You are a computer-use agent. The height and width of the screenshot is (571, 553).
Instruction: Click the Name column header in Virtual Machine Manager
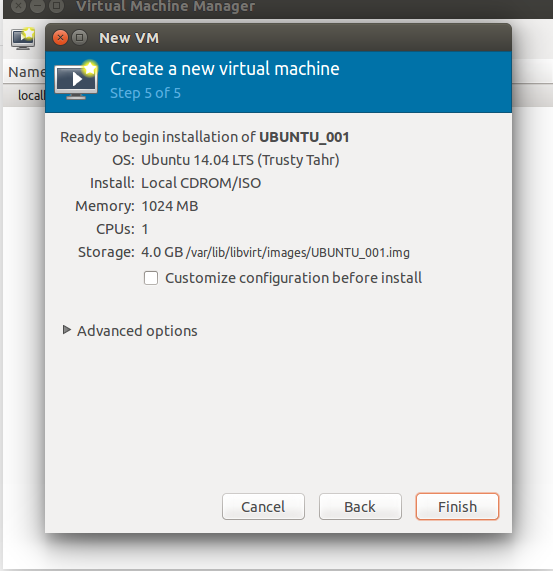(x=26, y=72)
